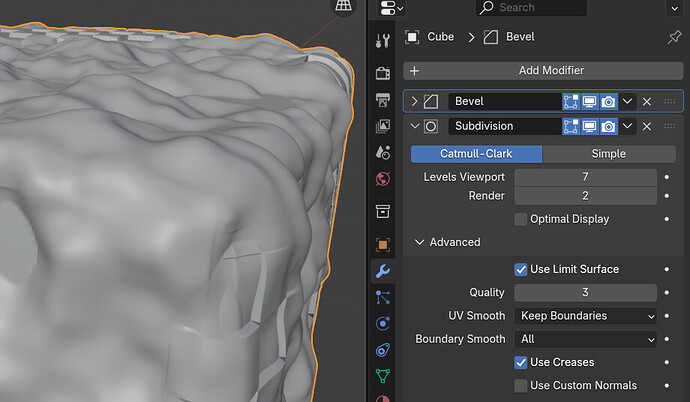Open Subdivision modifier extra options dropdown

coord(627,127)
